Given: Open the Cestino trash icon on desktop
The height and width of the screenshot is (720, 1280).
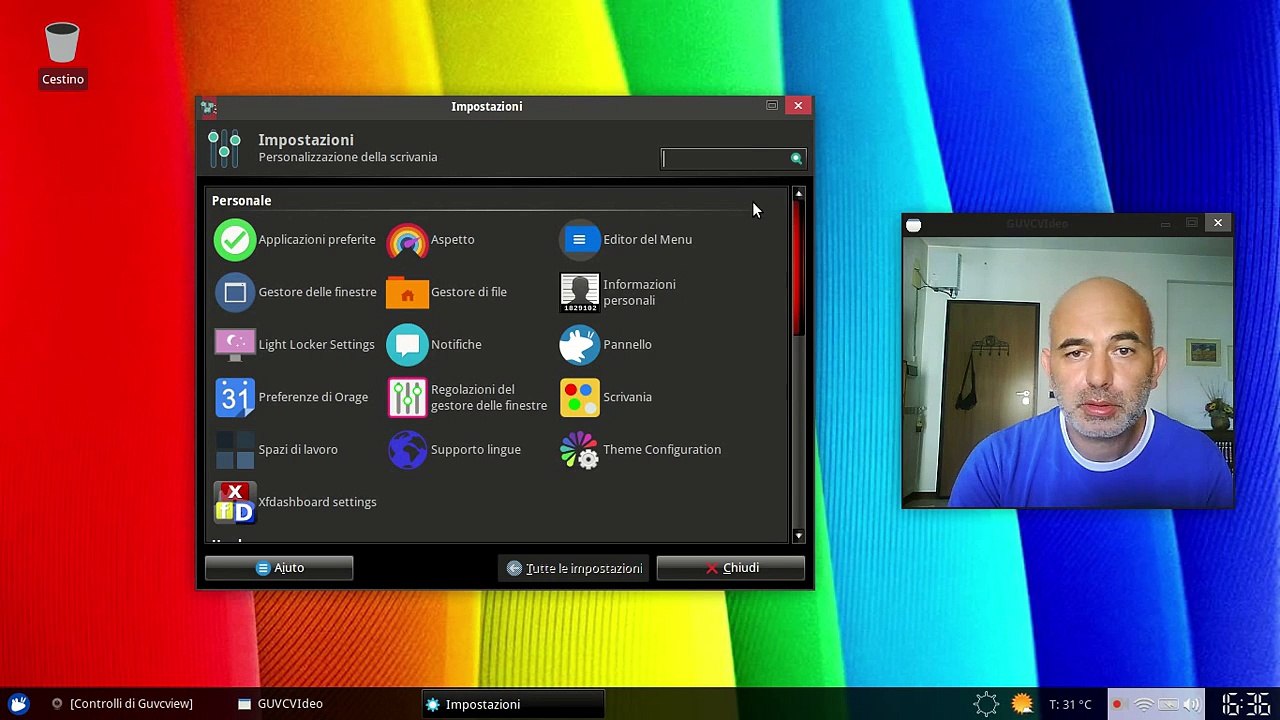Looking at the screenshot, I should point(62,54).
